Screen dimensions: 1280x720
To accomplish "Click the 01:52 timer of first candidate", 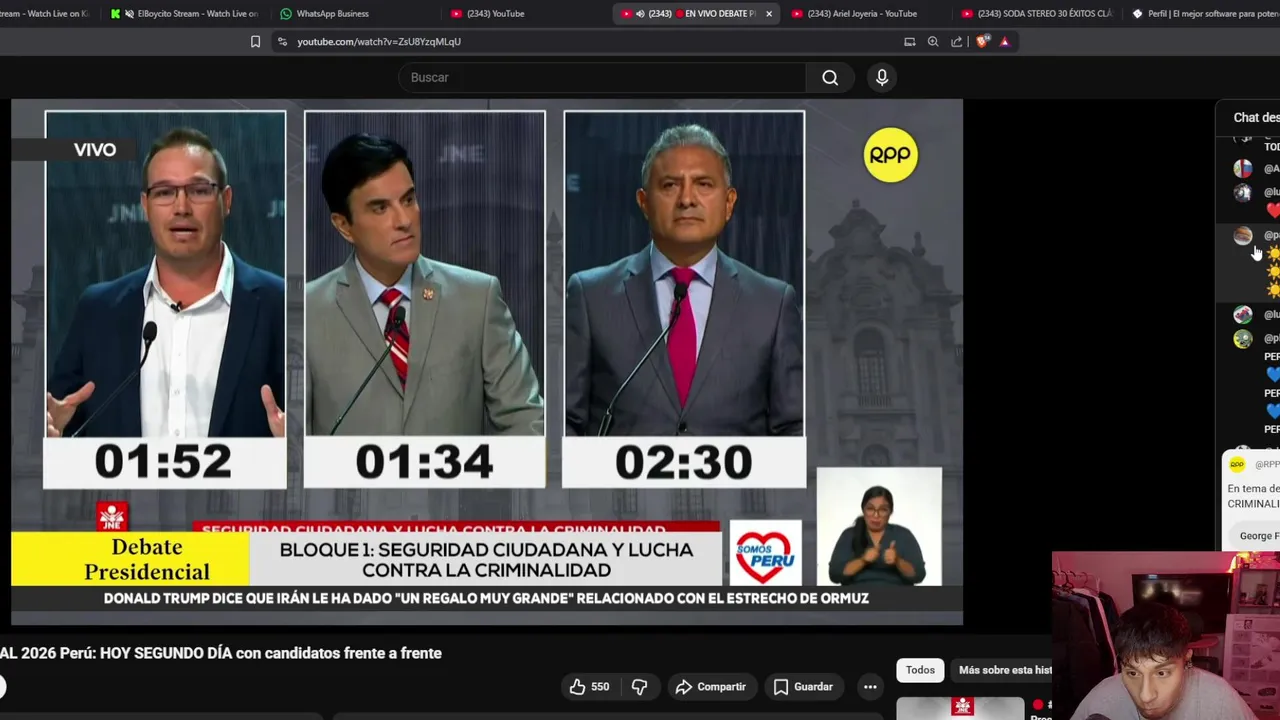I will click(164, 462).
